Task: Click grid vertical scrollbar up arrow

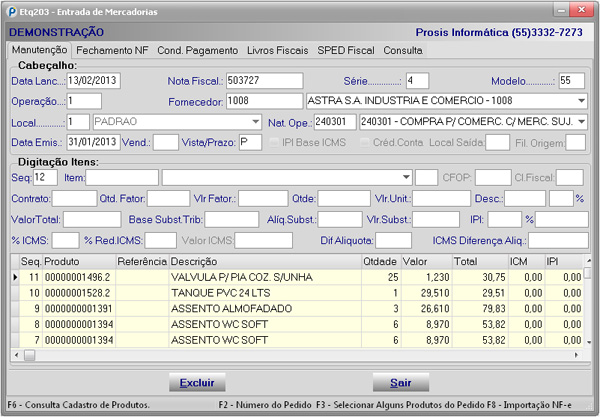Action: point(588,261)
